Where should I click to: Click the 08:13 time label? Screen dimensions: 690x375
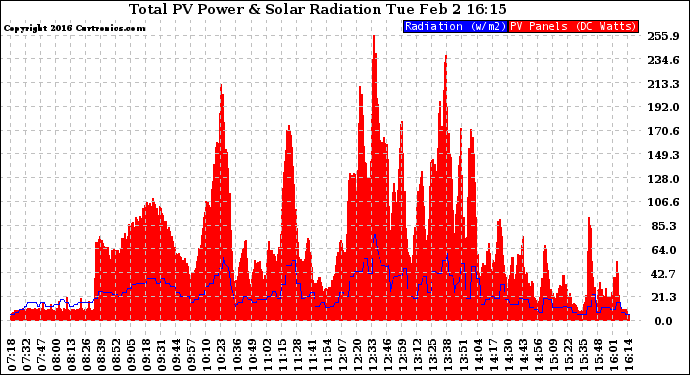click(72, 355)
